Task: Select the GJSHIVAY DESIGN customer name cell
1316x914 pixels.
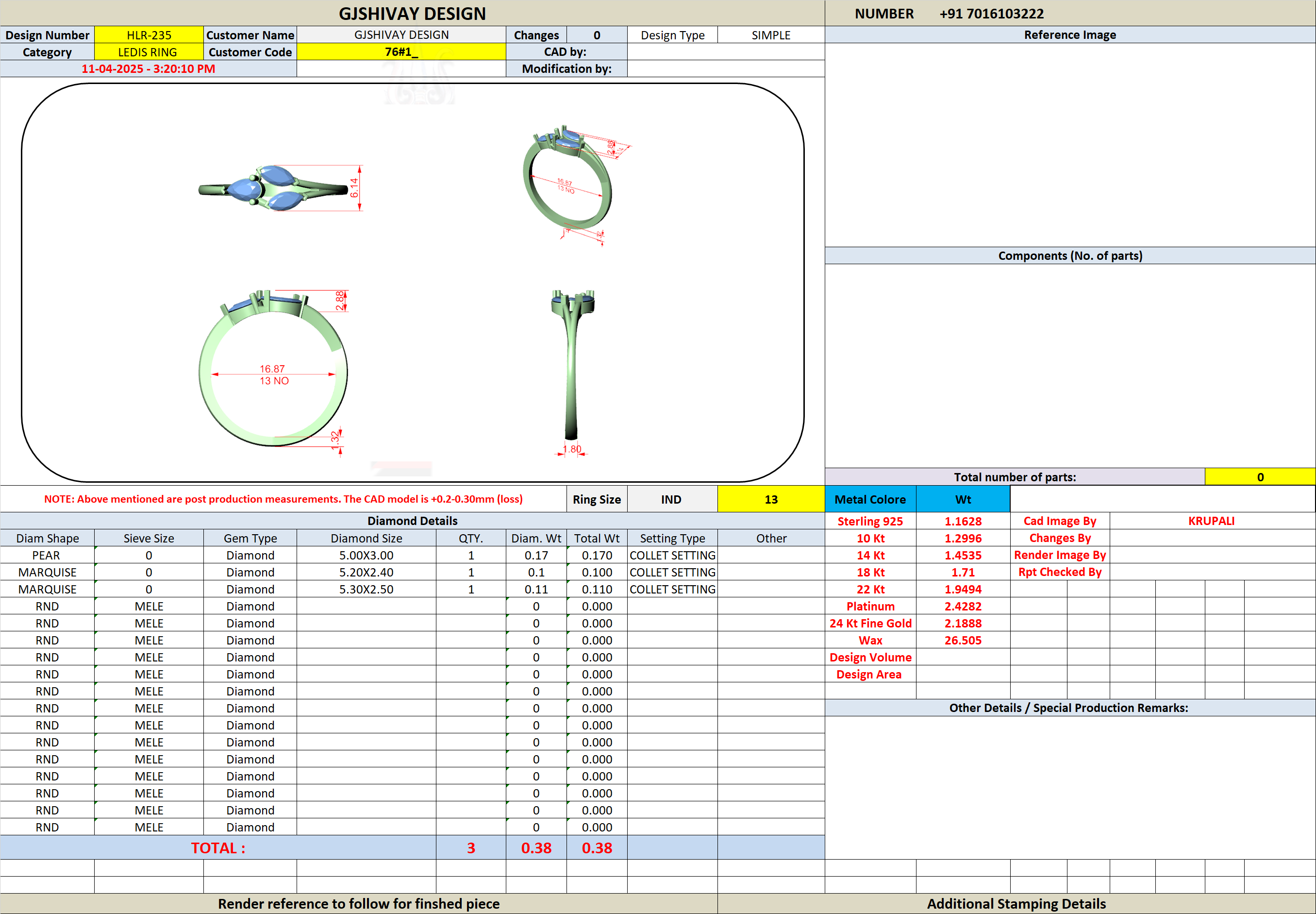Action: click(x=401, y=35)
